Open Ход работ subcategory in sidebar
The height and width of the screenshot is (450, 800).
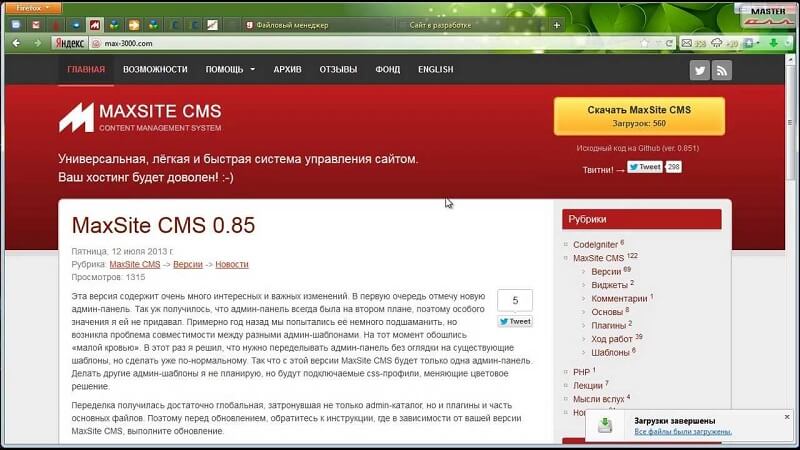click(612, 339)
